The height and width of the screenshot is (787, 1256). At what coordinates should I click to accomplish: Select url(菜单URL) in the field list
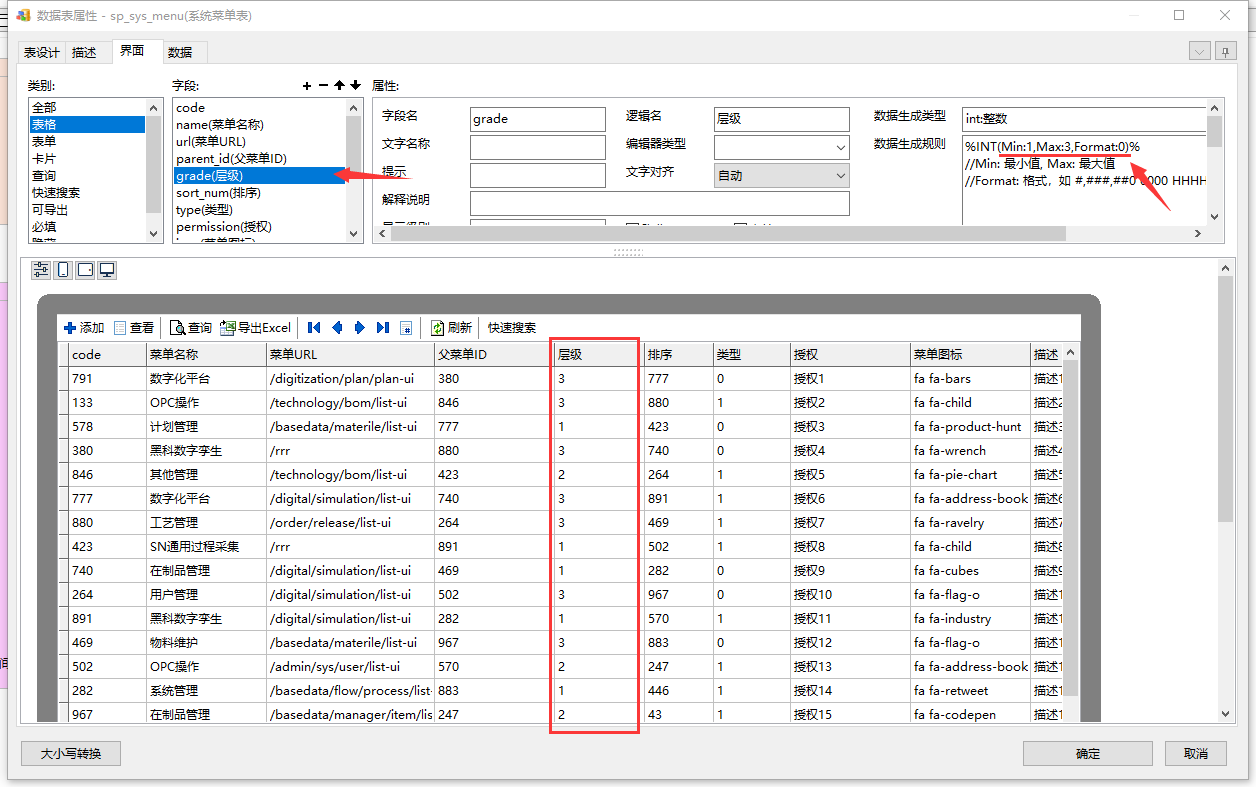point(259,141)
